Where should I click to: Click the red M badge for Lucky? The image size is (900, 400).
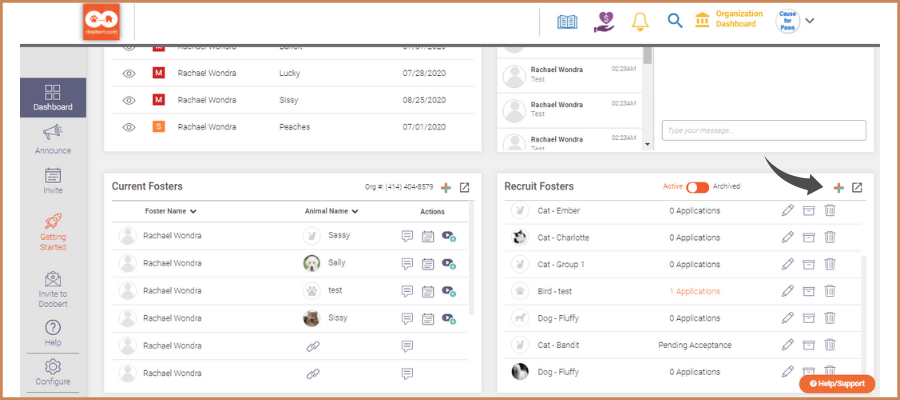(158, 73)
